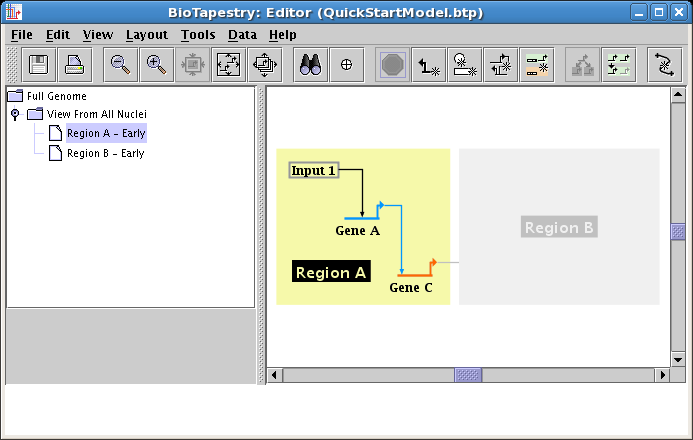This screenshot has width=693, height=440.
Task: Click the wavy path icon at toolbar end
Action: [664, 65]
